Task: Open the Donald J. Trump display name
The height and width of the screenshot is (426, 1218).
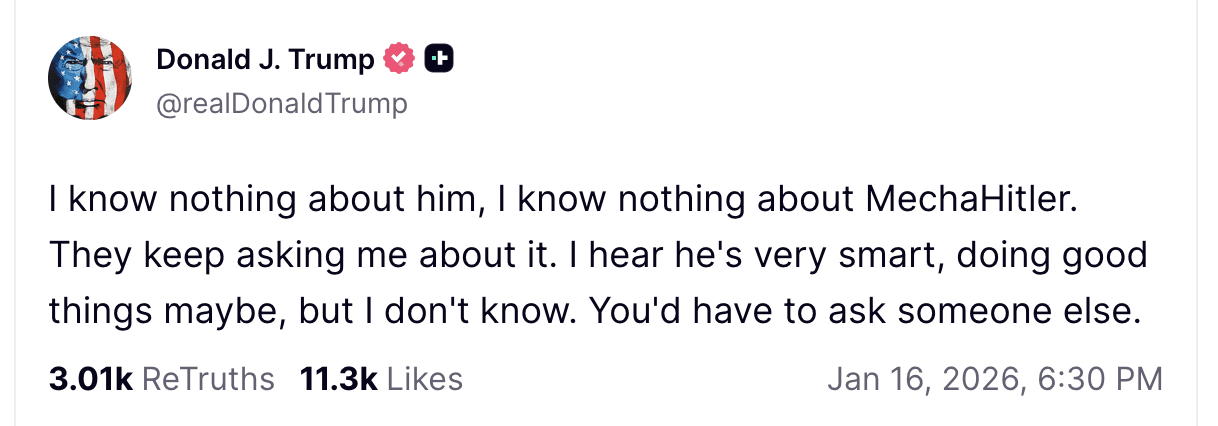Action: 265,60
